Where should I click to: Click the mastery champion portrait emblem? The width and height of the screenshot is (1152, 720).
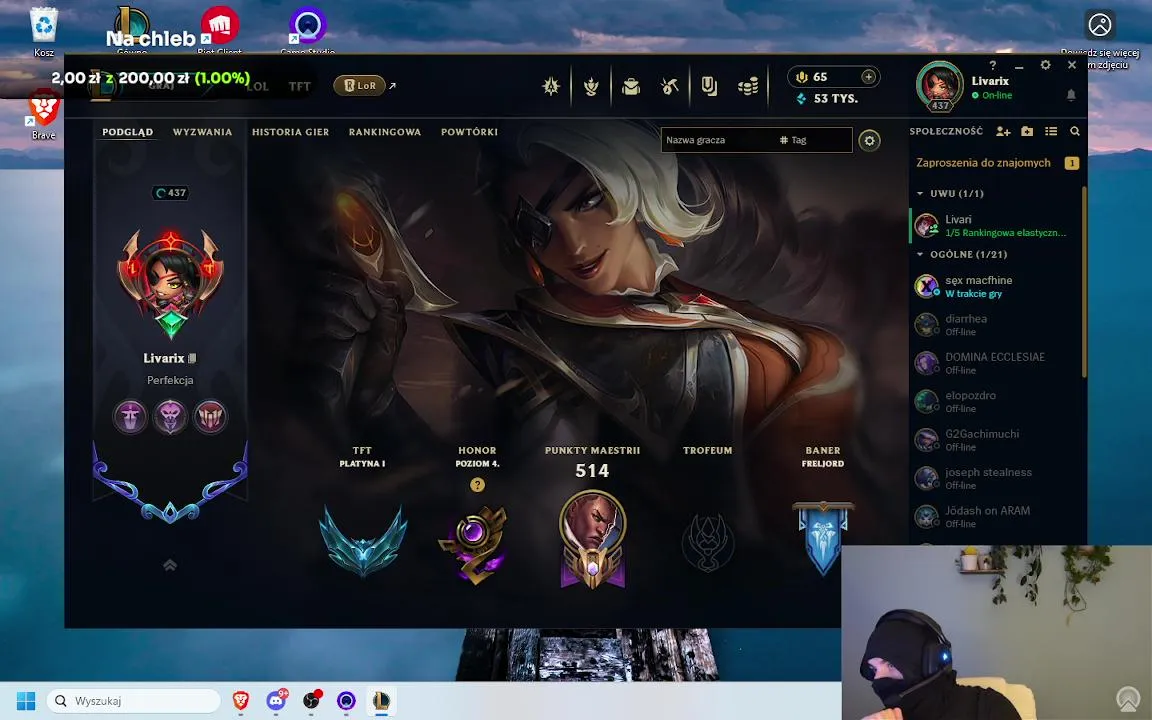[592, 539]
